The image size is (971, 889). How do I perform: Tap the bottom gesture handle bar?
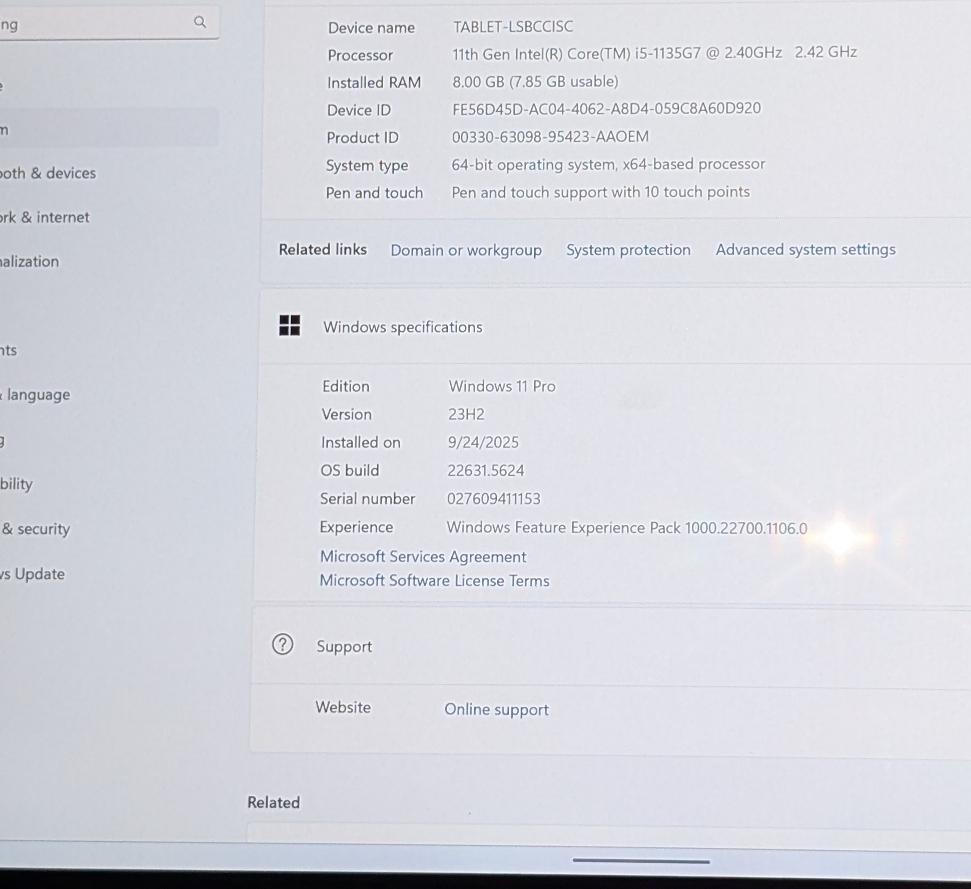641,860
